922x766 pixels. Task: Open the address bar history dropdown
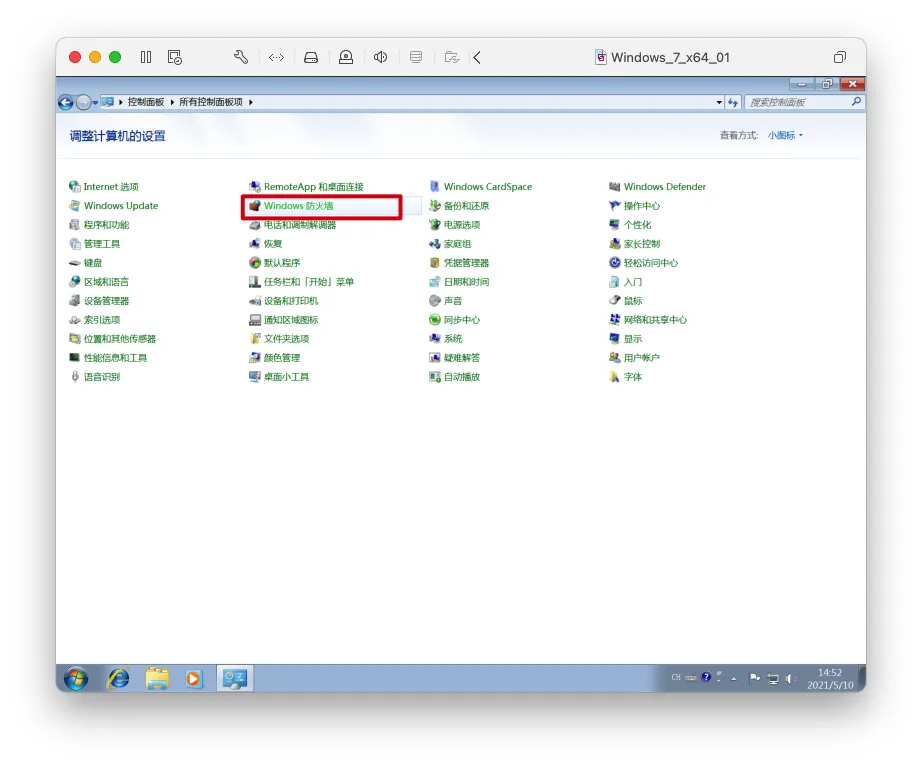coord(719,102)
